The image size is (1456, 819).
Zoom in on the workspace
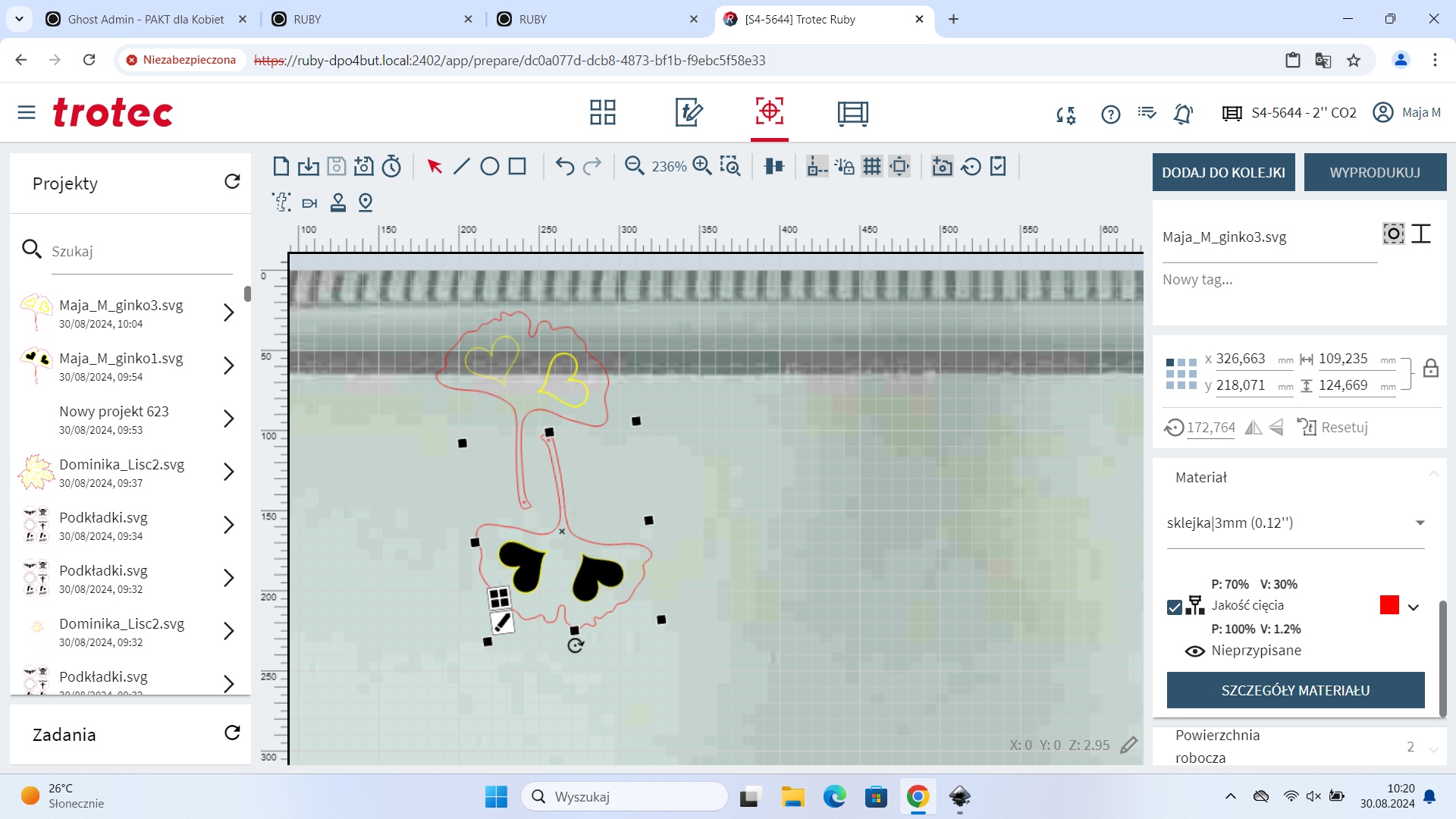702,166
